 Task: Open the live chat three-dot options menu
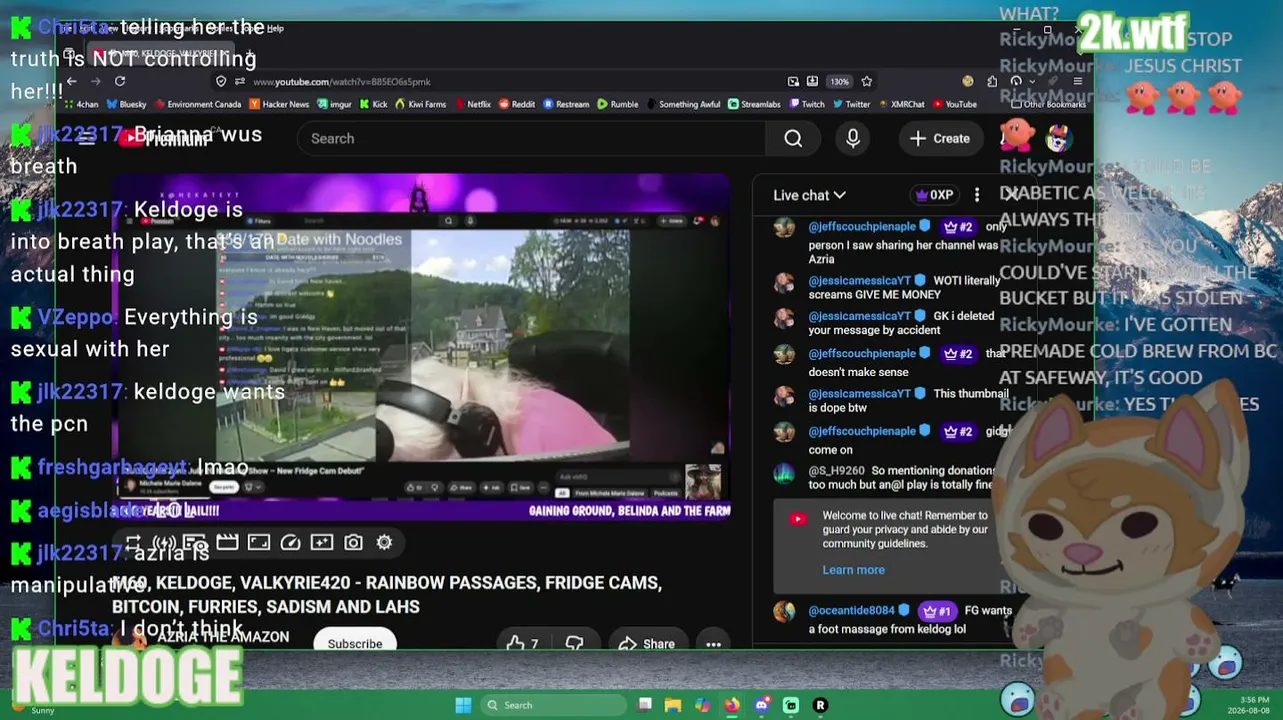coord(977,195)
